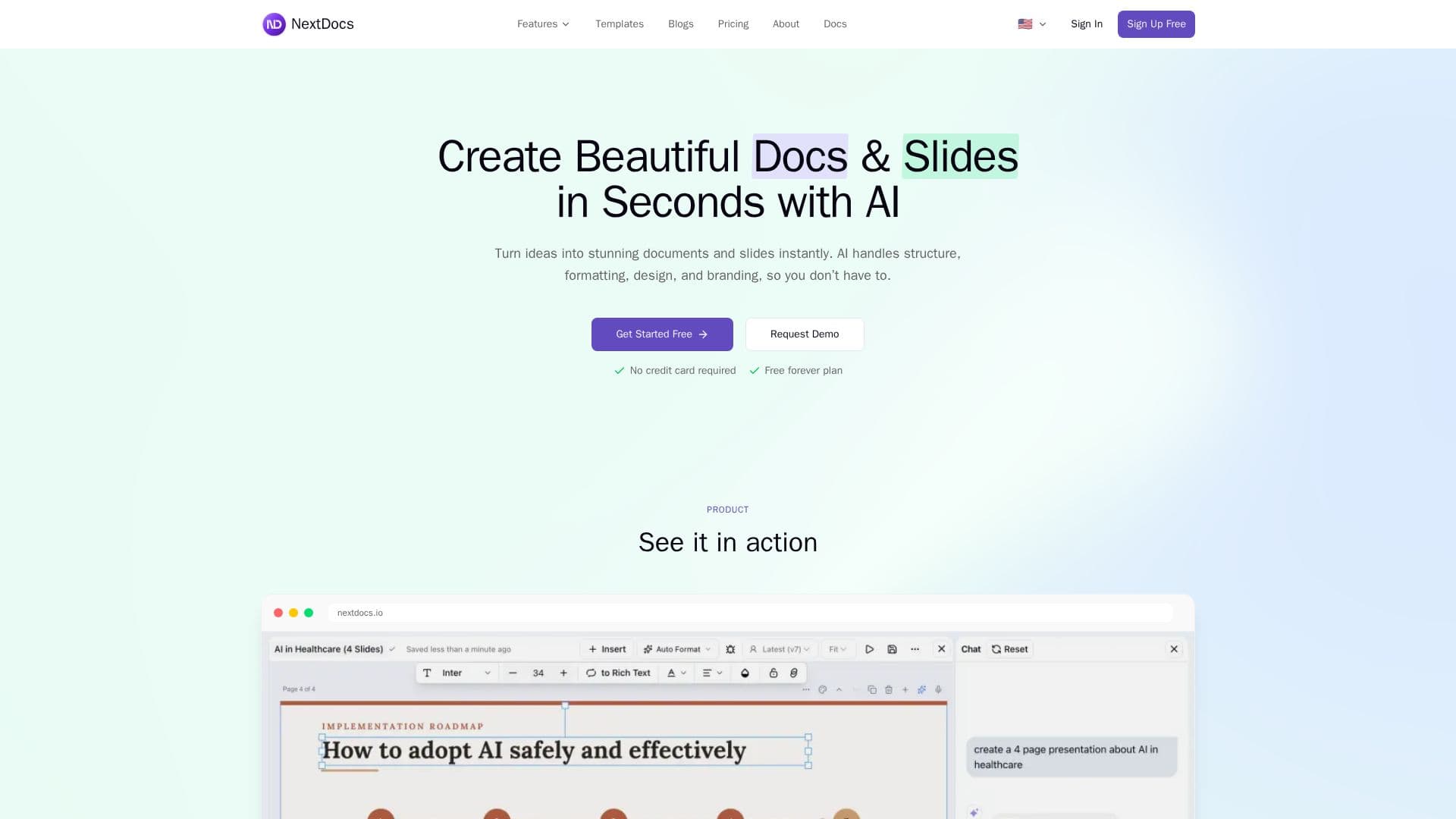The height and width of the screenshot is (819, 1456).
Task: Open the Fit zoom dropdown
Action: click(x=837, y=649)
